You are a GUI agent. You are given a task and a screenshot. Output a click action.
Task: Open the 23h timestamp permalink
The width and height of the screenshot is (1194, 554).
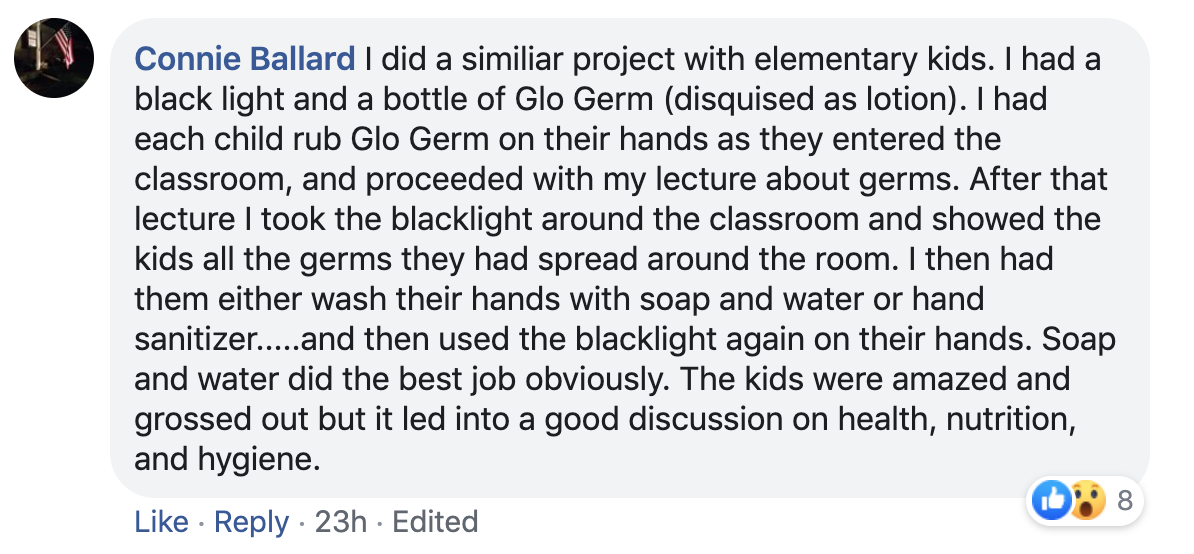pos(340,522)
